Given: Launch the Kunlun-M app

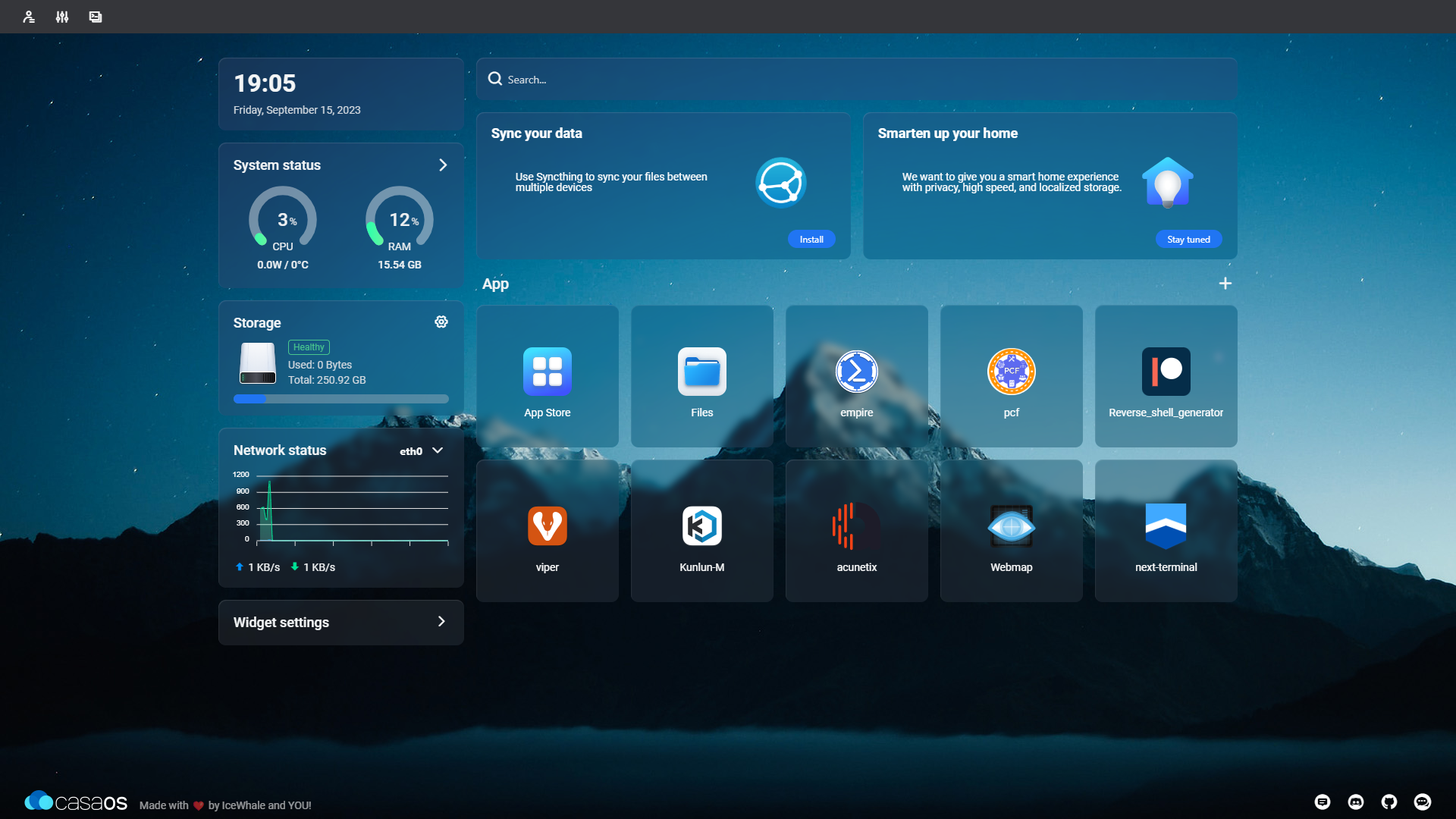Looking at the screenshot, I should pos(701,526).
